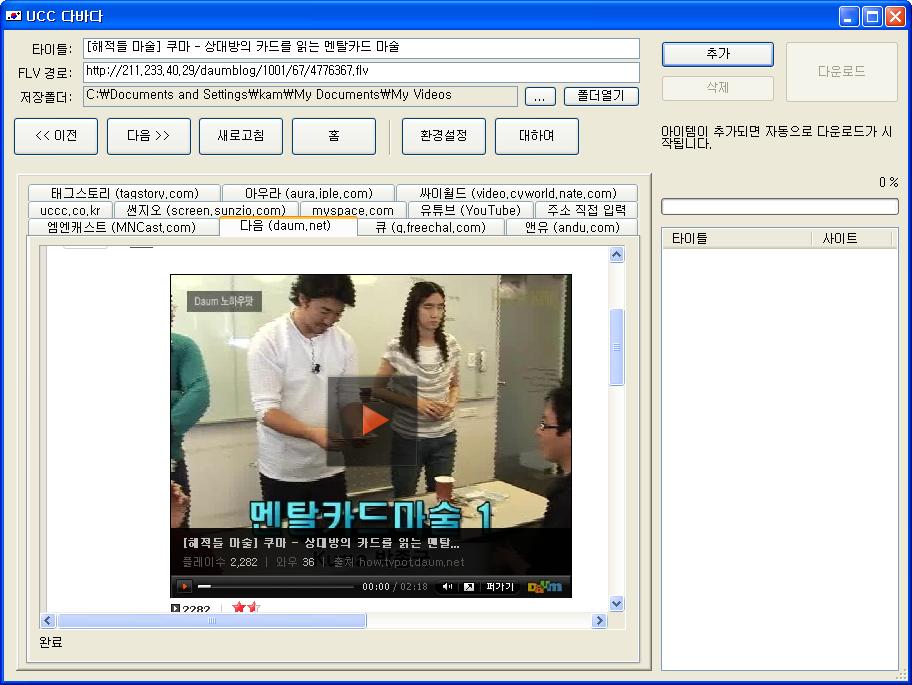Click the red star rating icons
The height and width of the screenshot is (685, 912).
[246, 607]
